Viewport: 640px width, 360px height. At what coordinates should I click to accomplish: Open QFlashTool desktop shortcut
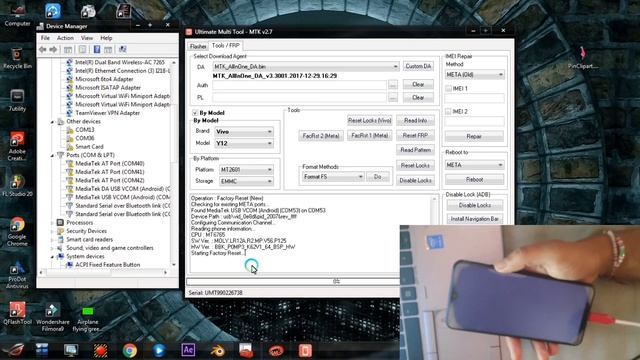click(x=17, y=313)
